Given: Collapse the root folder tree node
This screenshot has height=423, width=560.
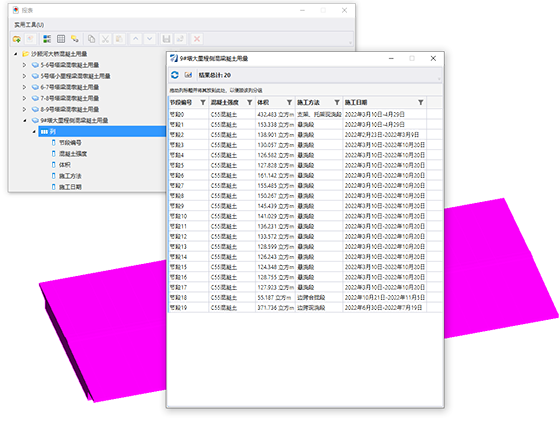Looking at the screenshot, I should pos(15,54).
